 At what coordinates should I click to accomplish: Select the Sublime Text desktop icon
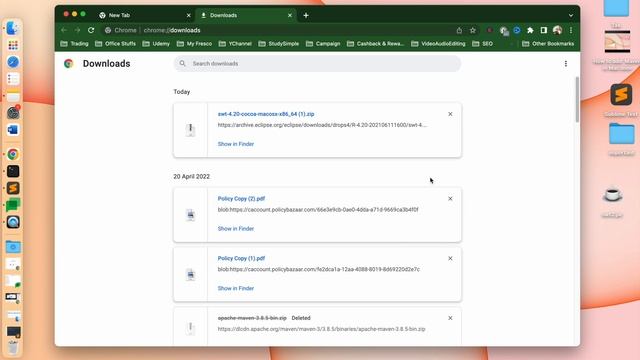pyautogui.click(x=621, y=95)
